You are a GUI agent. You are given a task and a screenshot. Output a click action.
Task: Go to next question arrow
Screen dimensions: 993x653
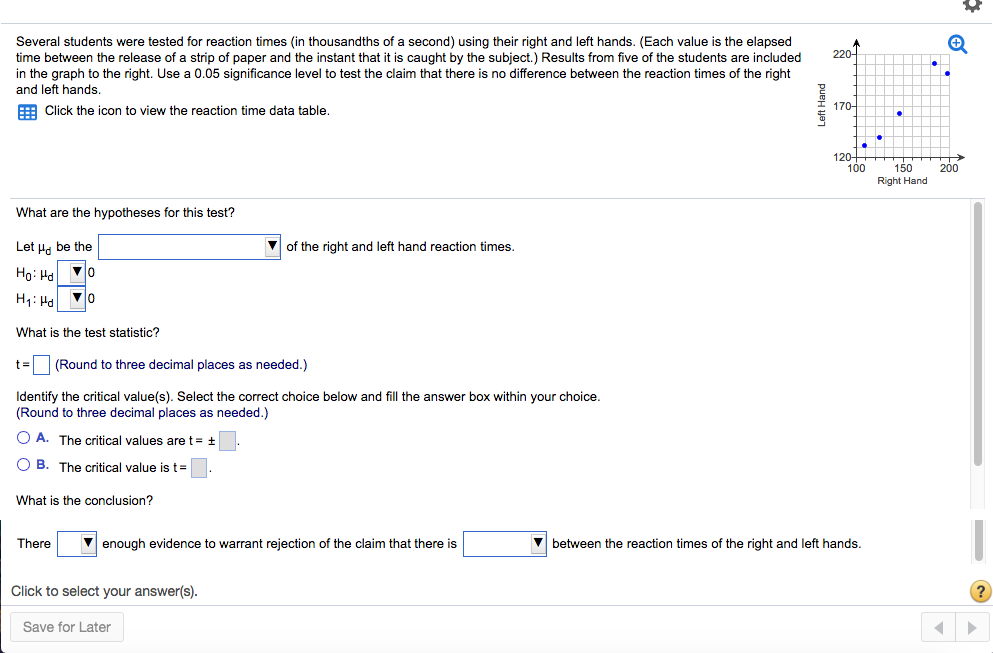pyautogui.click(x=972, y=628)
